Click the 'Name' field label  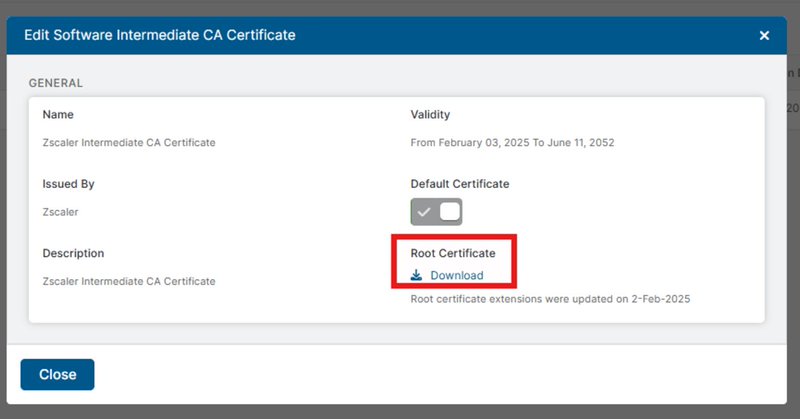pyautogui.click(x=58, y=114)
